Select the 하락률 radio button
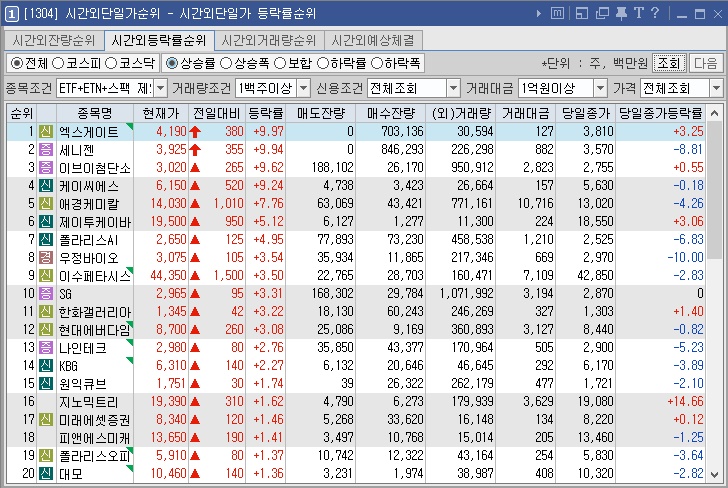Viewport: 728px width, 488px height. point(323,63)
